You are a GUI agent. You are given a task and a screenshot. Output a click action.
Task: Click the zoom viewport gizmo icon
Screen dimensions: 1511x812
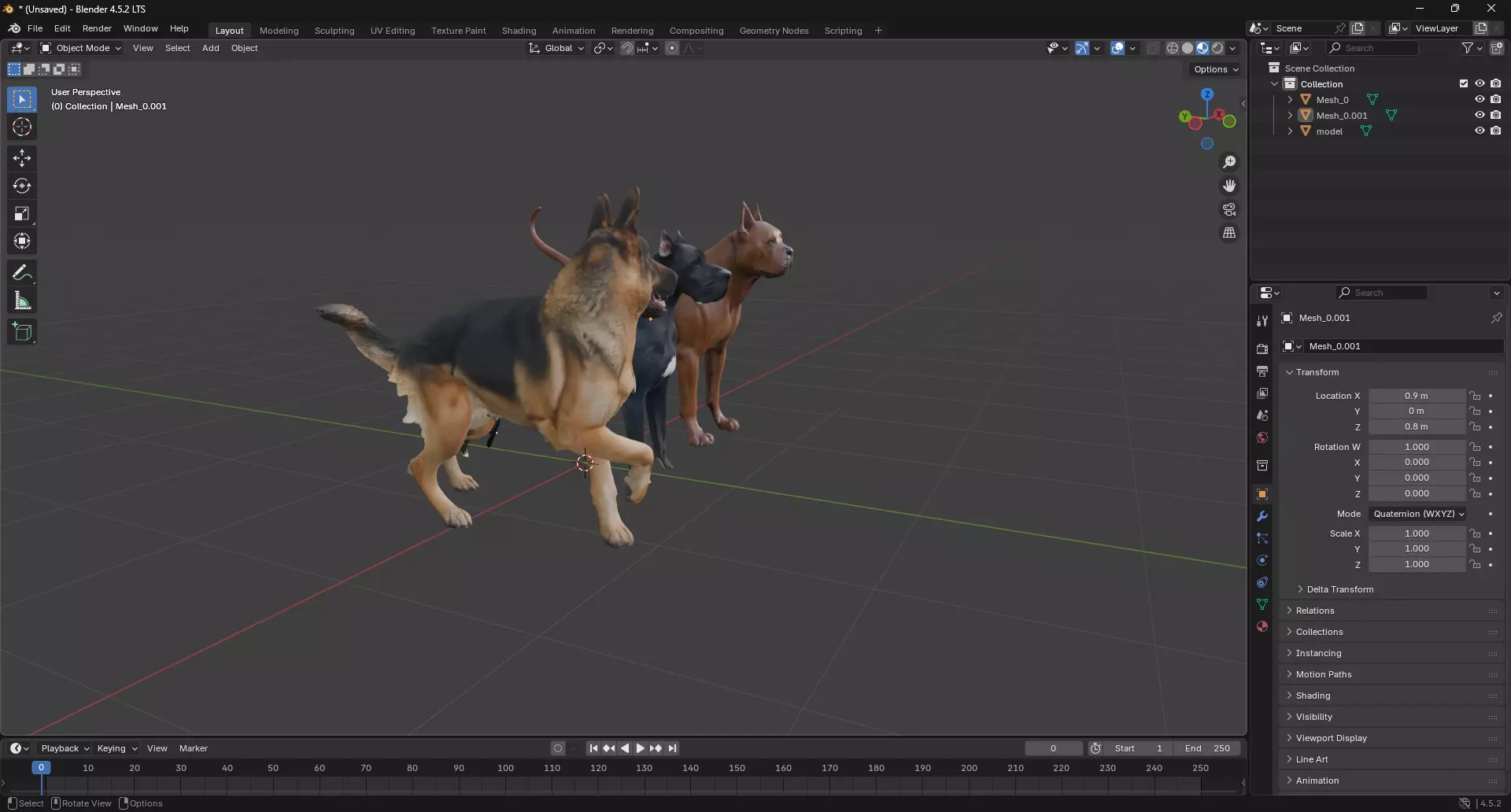1229,162
